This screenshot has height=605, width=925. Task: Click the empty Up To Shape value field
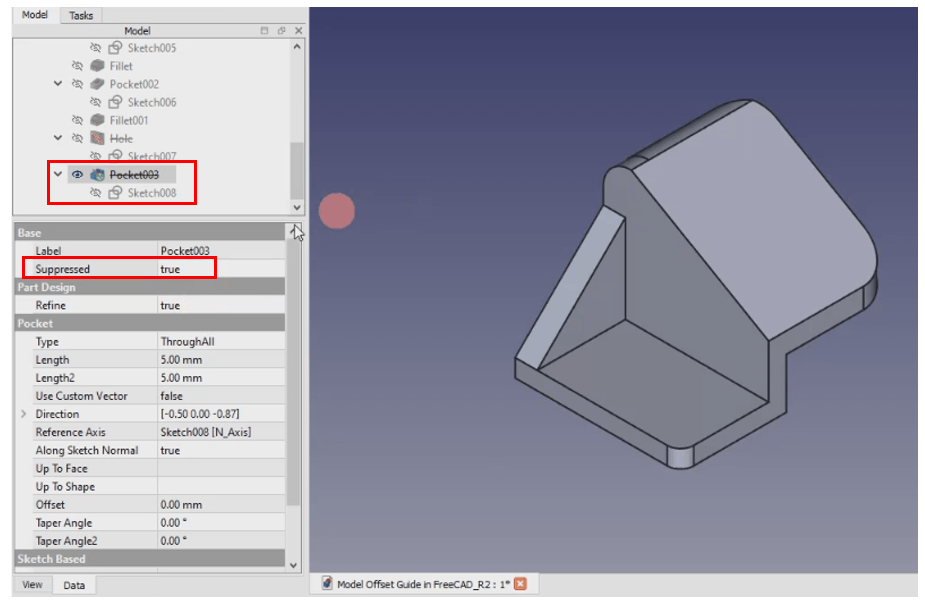(x=221, y=486)
